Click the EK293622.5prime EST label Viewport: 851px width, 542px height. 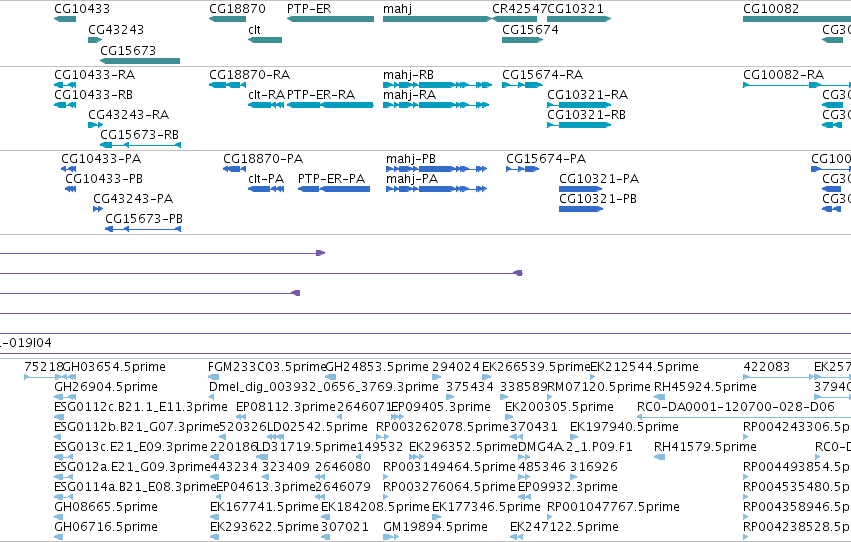[x=264, y=527]
